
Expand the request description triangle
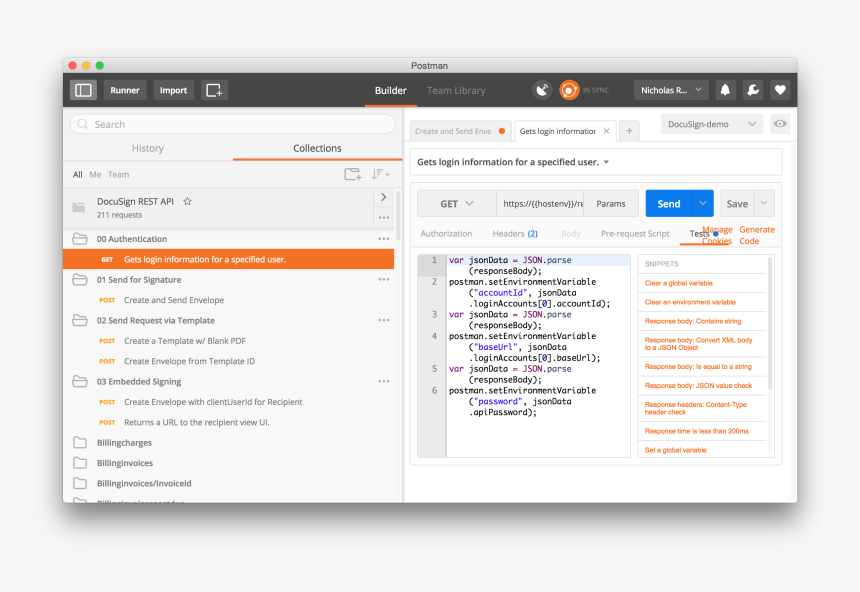tap(606, 162)
